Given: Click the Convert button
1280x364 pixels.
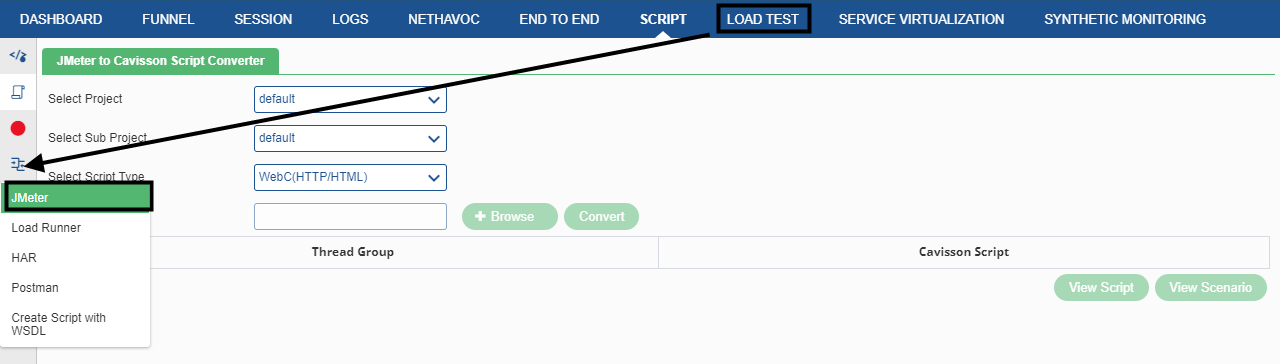Looking at the screenshot, I should point(601,216).
